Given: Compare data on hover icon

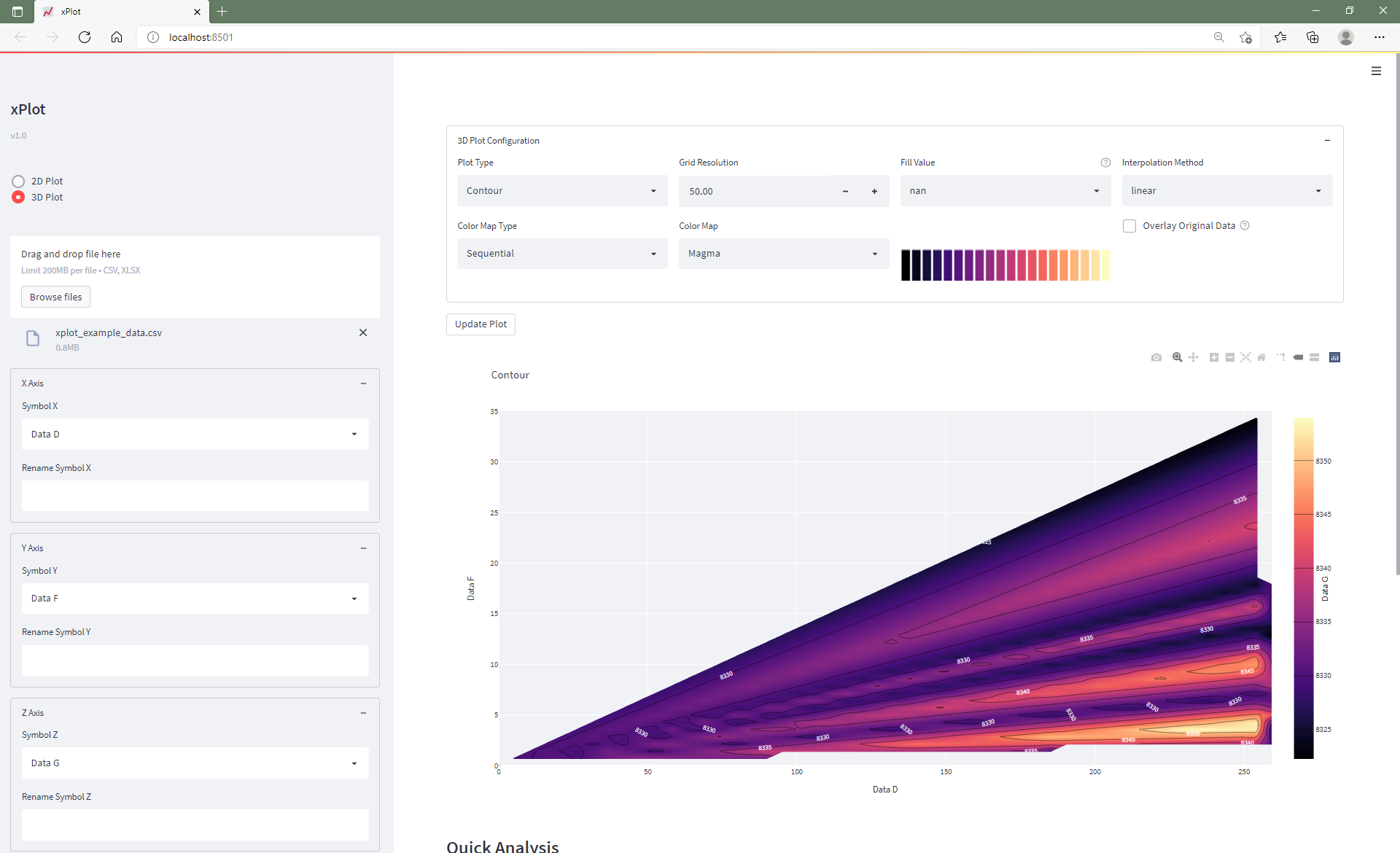Looking at the screenshot, I should tap(1314, 357).
